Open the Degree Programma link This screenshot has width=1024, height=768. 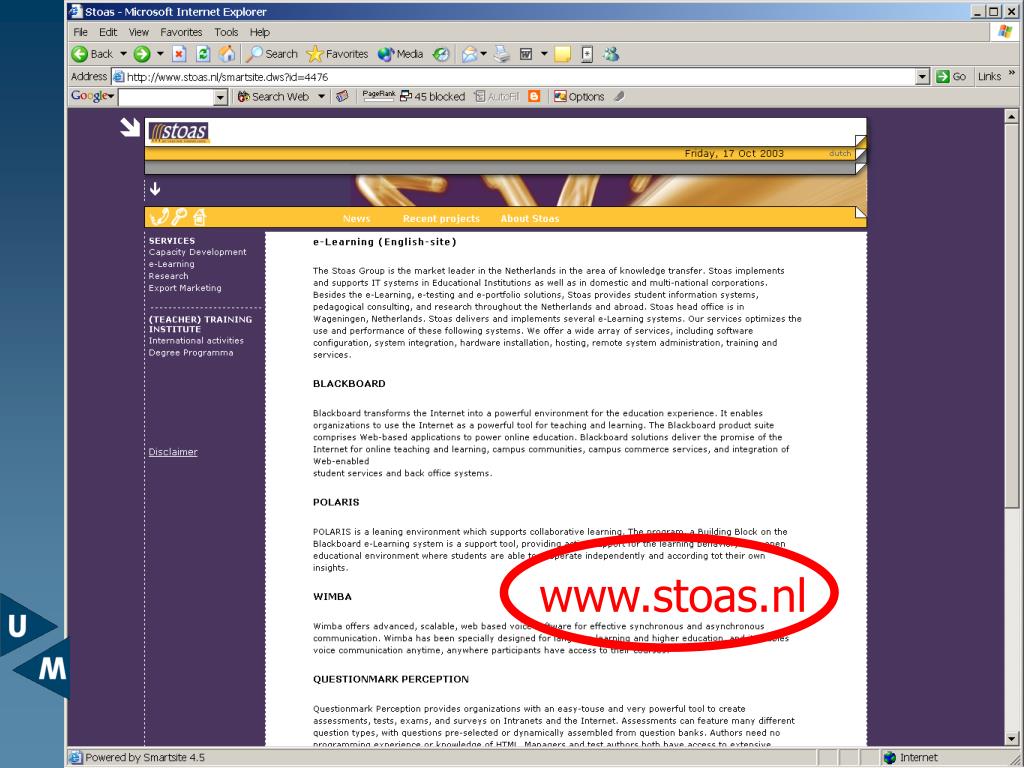[191, 353]
